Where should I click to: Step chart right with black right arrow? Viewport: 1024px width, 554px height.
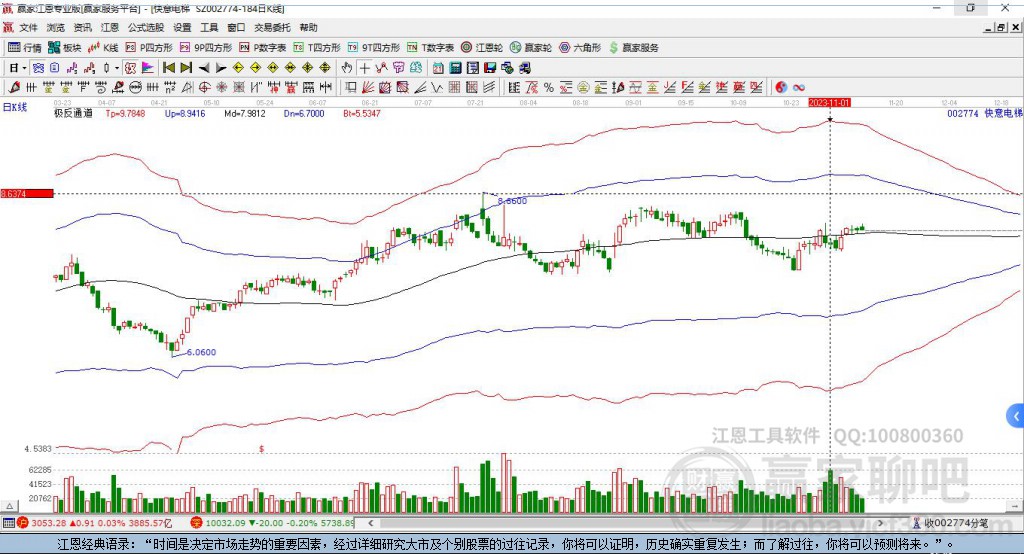(x=221, y=68)
